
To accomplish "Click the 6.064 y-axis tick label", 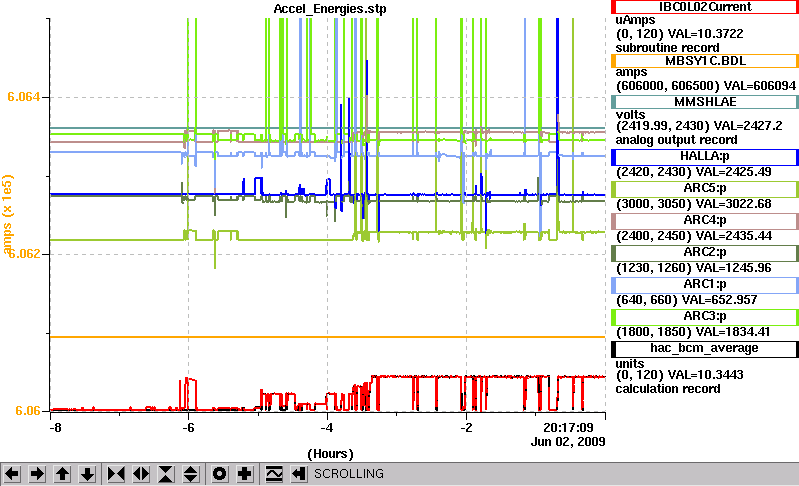I will point(23,97).
